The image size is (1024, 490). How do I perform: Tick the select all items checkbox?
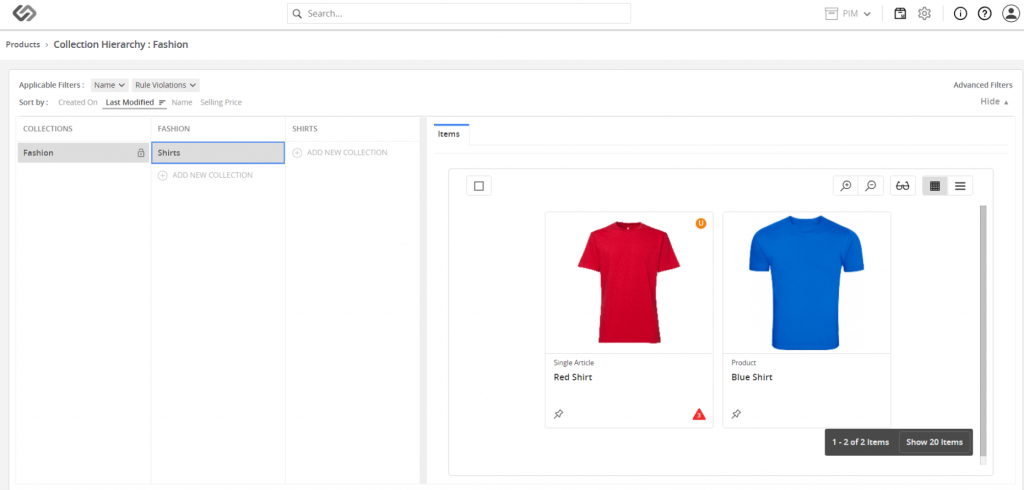(479, 186)
